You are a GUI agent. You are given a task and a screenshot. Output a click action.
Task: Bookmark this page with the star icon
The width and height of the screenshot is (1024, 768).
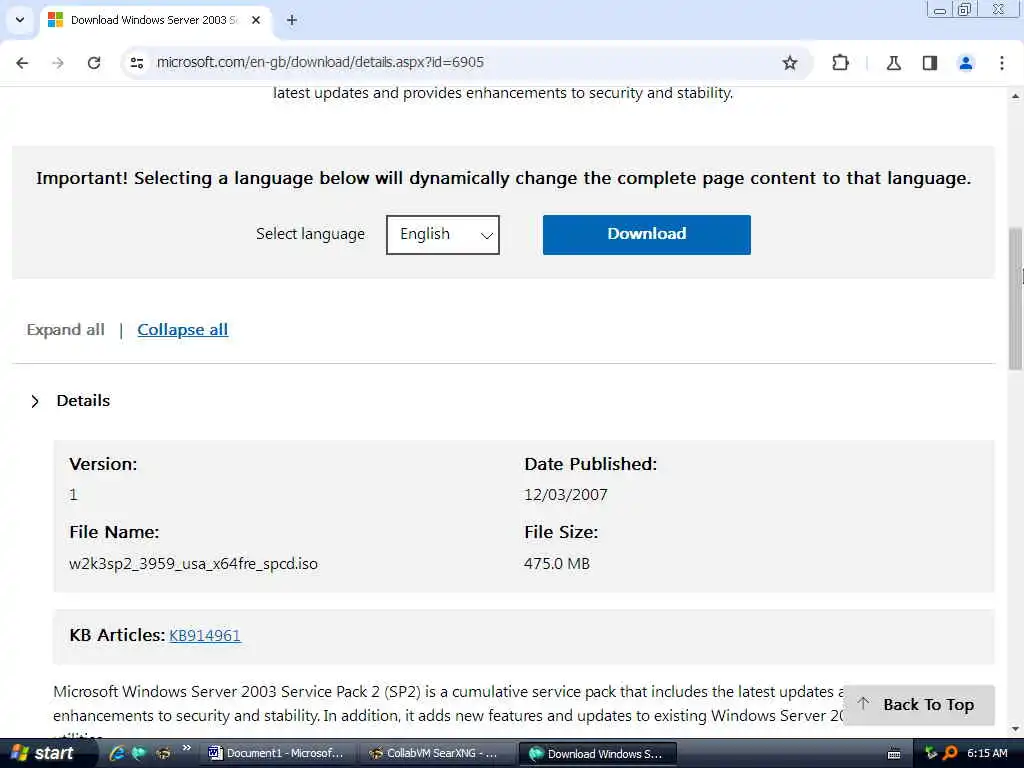(x=790, y=63)
